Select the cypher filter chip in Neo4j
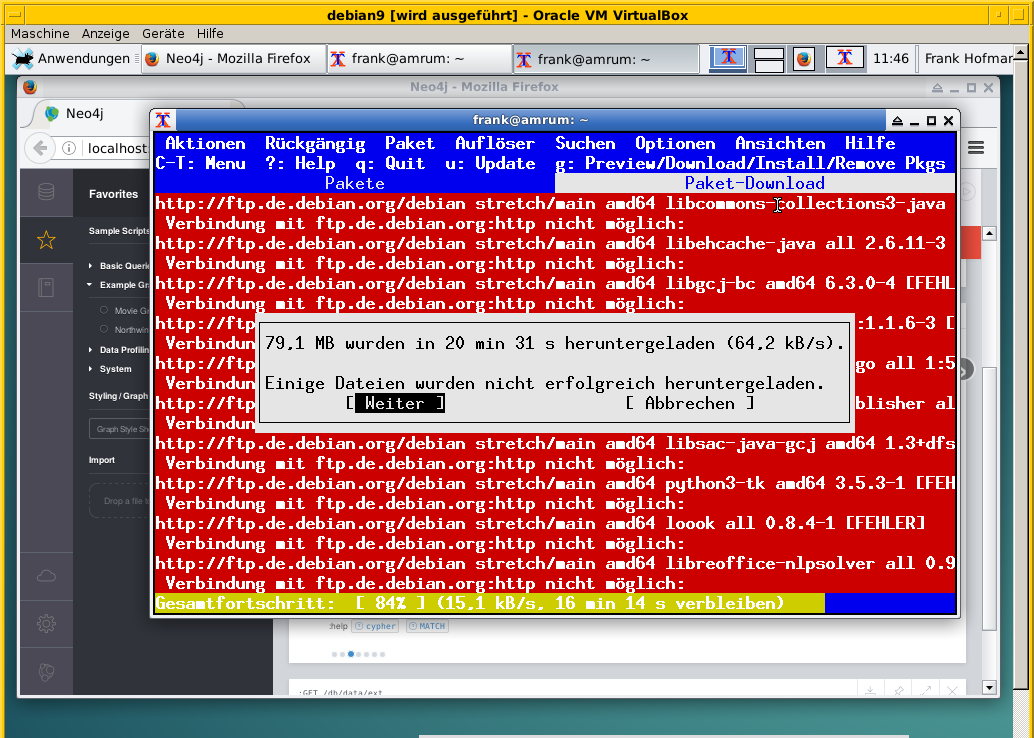 tap(375, 625)
